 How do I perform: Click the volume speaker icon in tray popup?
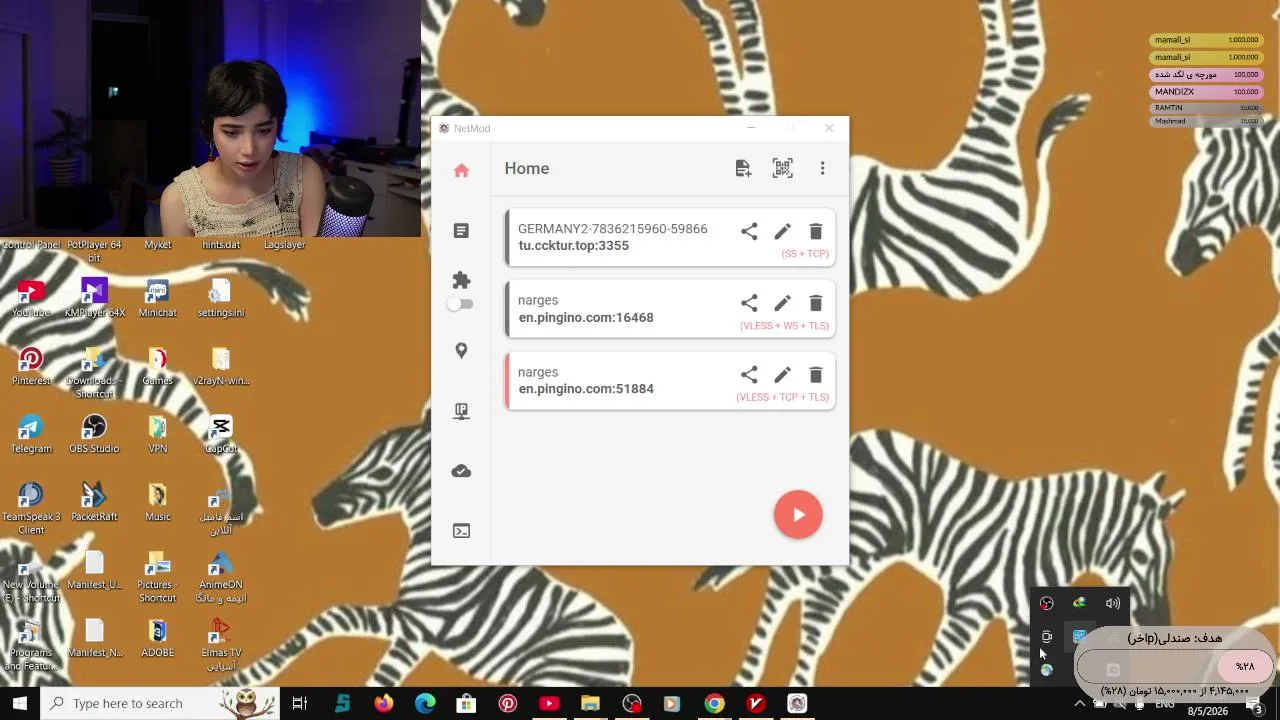[1113, 603]
